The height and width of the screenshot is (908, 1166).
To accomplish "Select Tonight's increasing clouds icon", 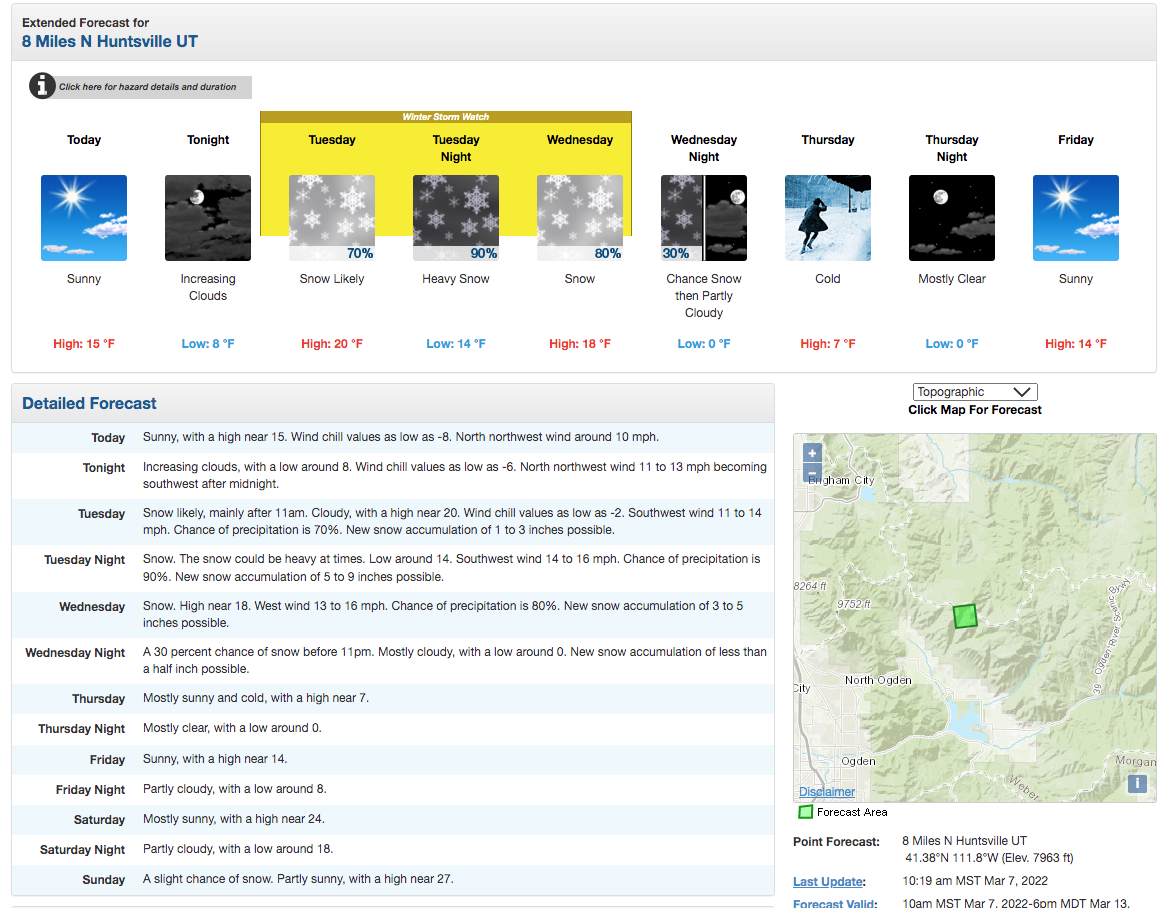I will [208, 218].
